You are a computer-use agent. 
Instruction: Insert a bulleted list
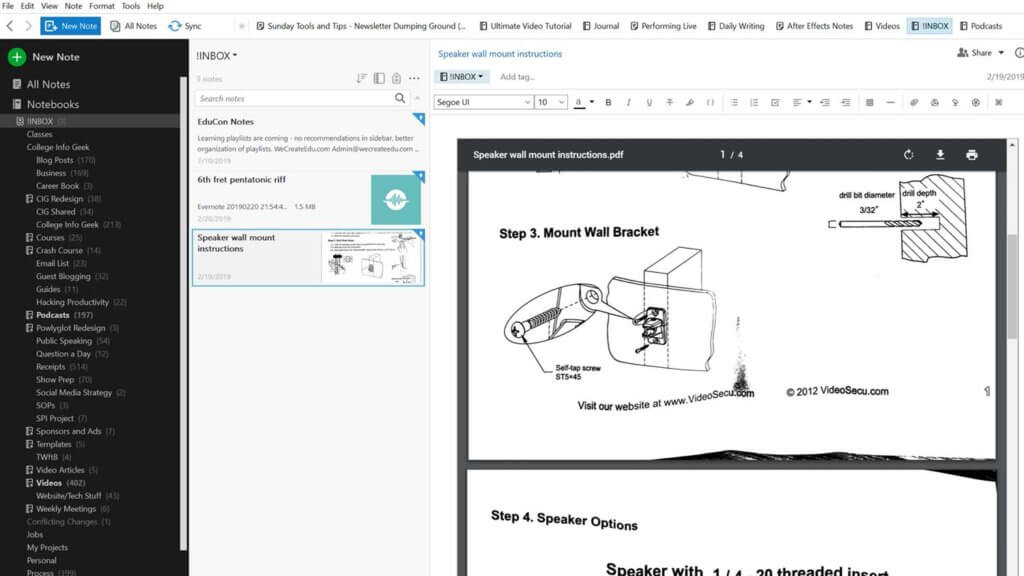tap(734, 103)
